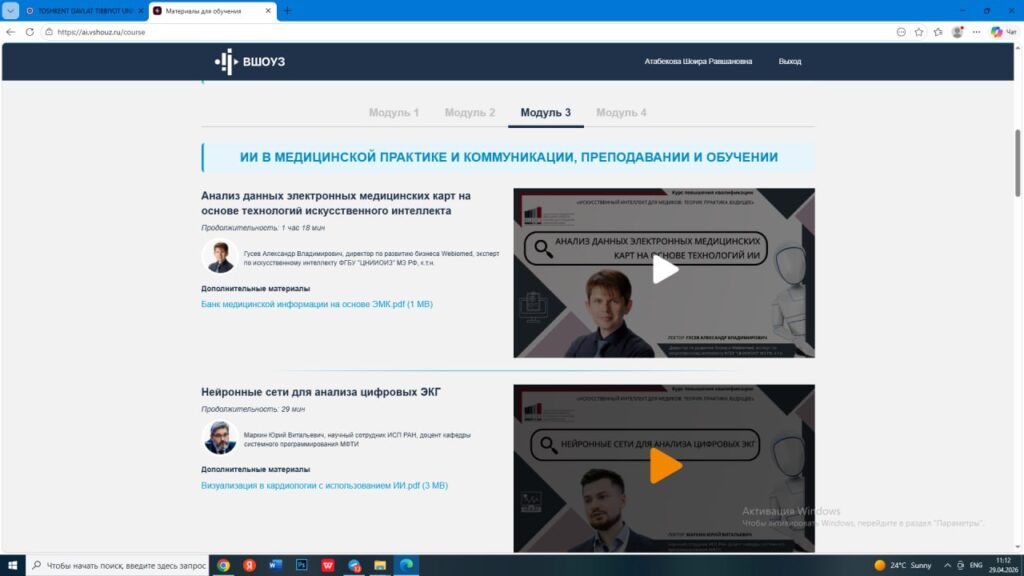The height and width of the screenshot is (576, 1024).
Task: Click the browser refresh icon
Action: [30, 32]
